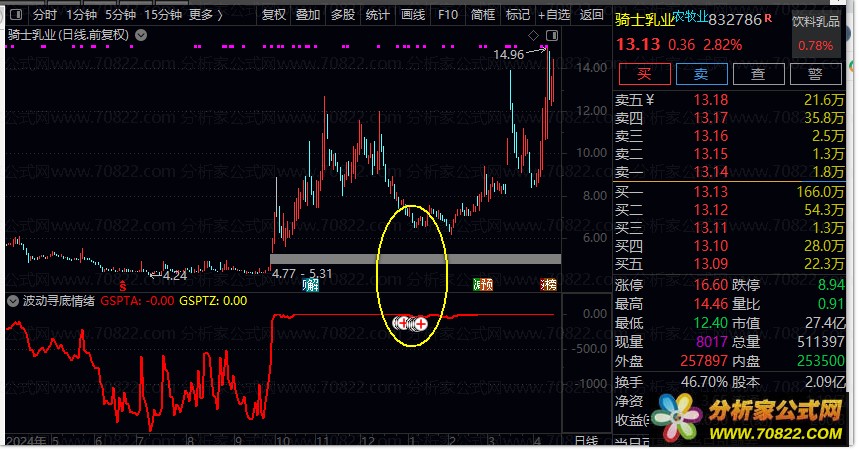Open the 复权 adjustment option
The height and width of the screenshot is (450, 859).
coord(274,15)
